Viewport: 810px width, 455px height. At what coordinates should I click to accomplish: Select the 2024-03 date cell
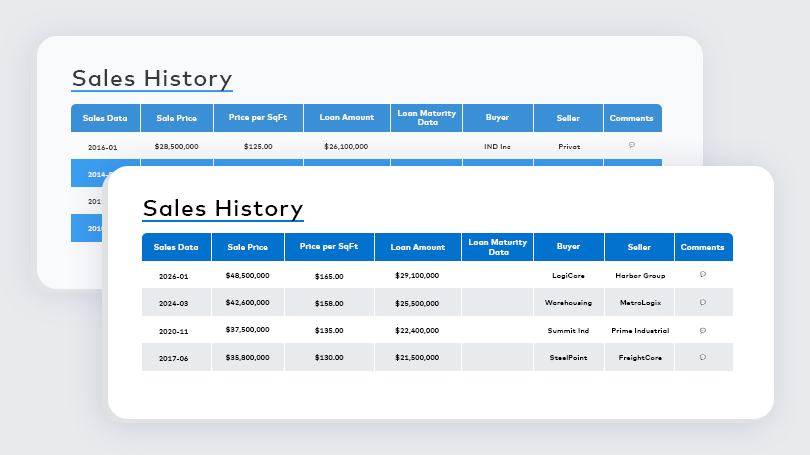coord(174,303)
